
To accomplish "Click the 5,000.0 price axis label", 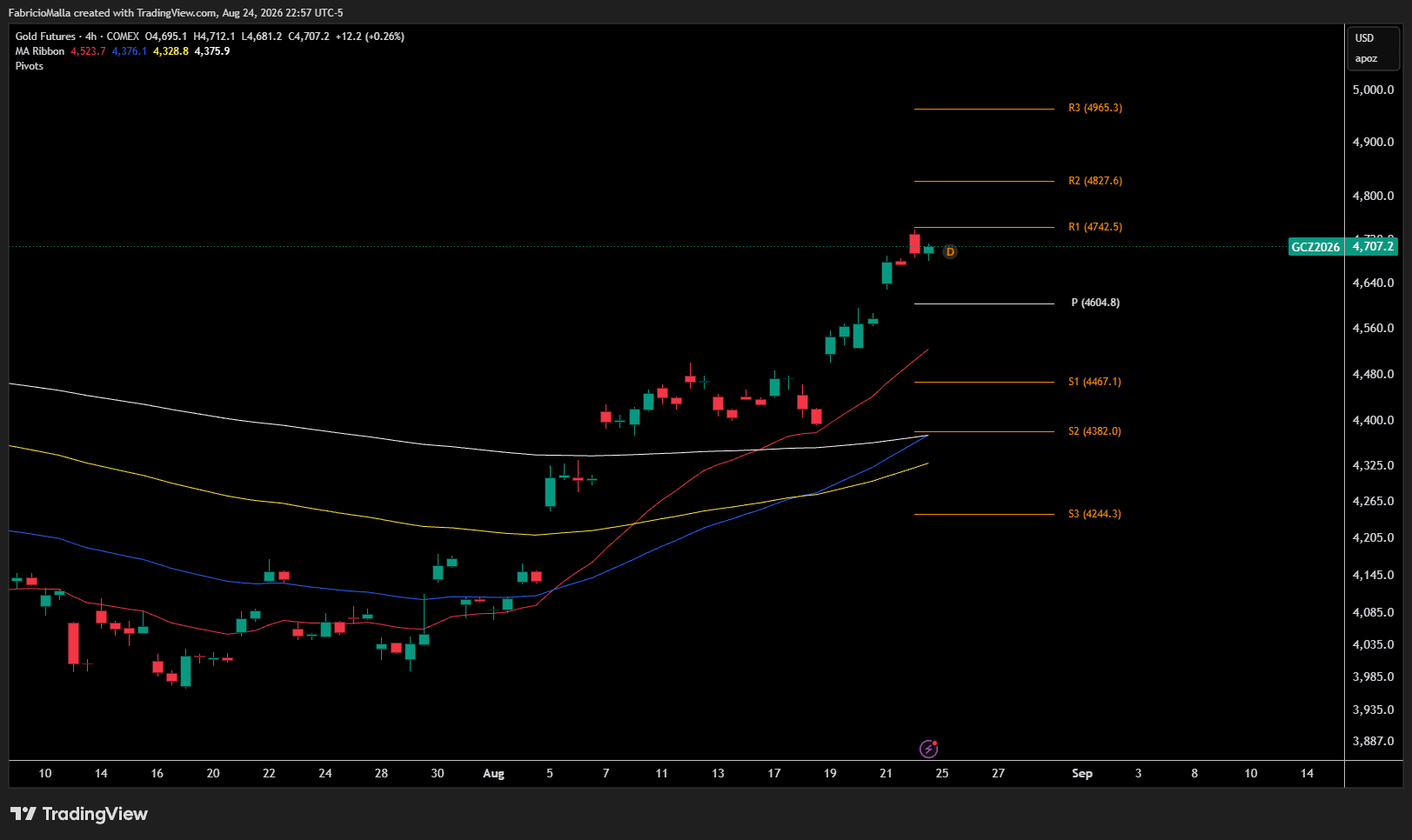I will click(x=1373, y=90).
